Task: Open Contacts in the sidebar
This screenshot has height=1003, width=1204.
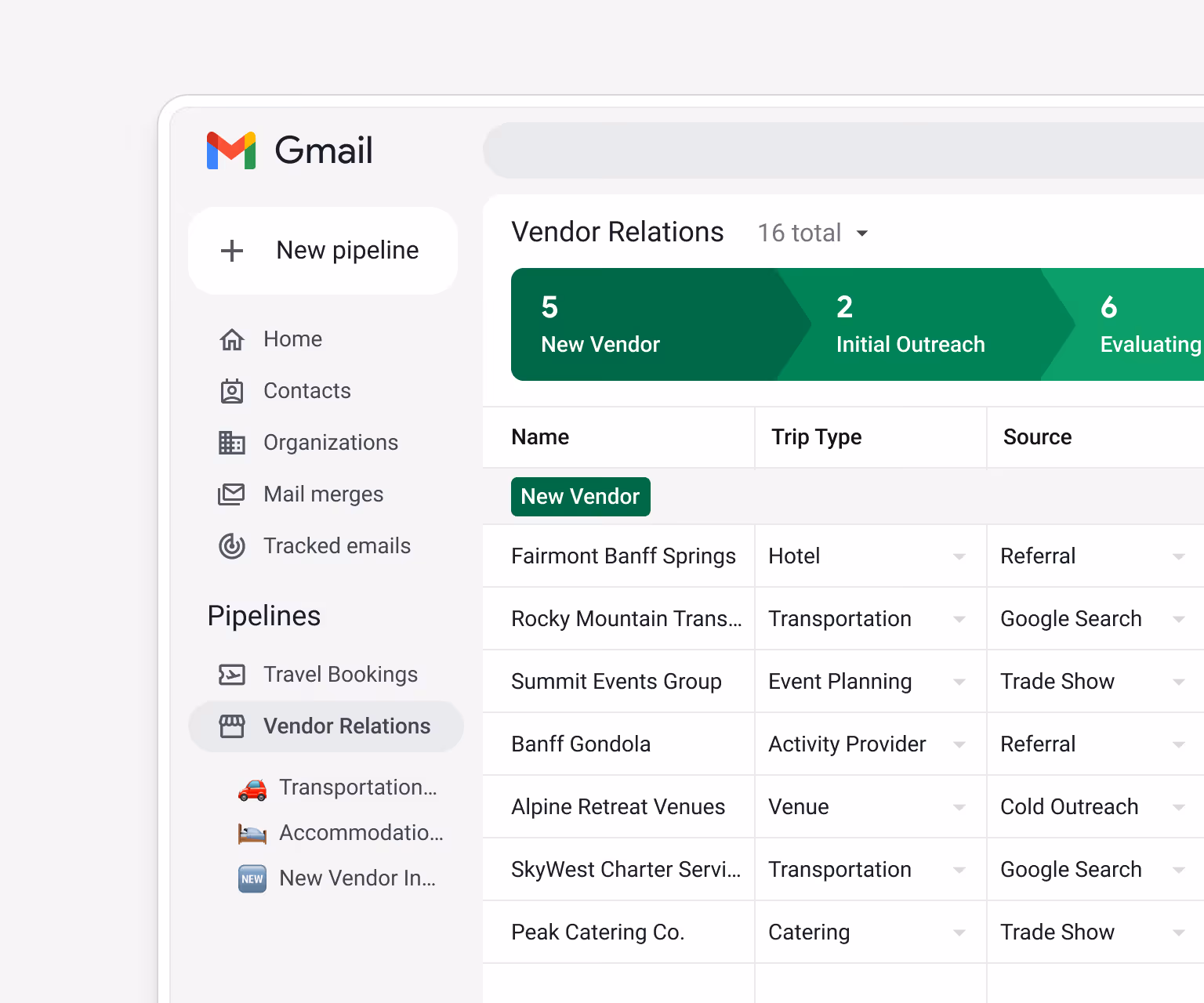Action: click(x=307, y=391)
